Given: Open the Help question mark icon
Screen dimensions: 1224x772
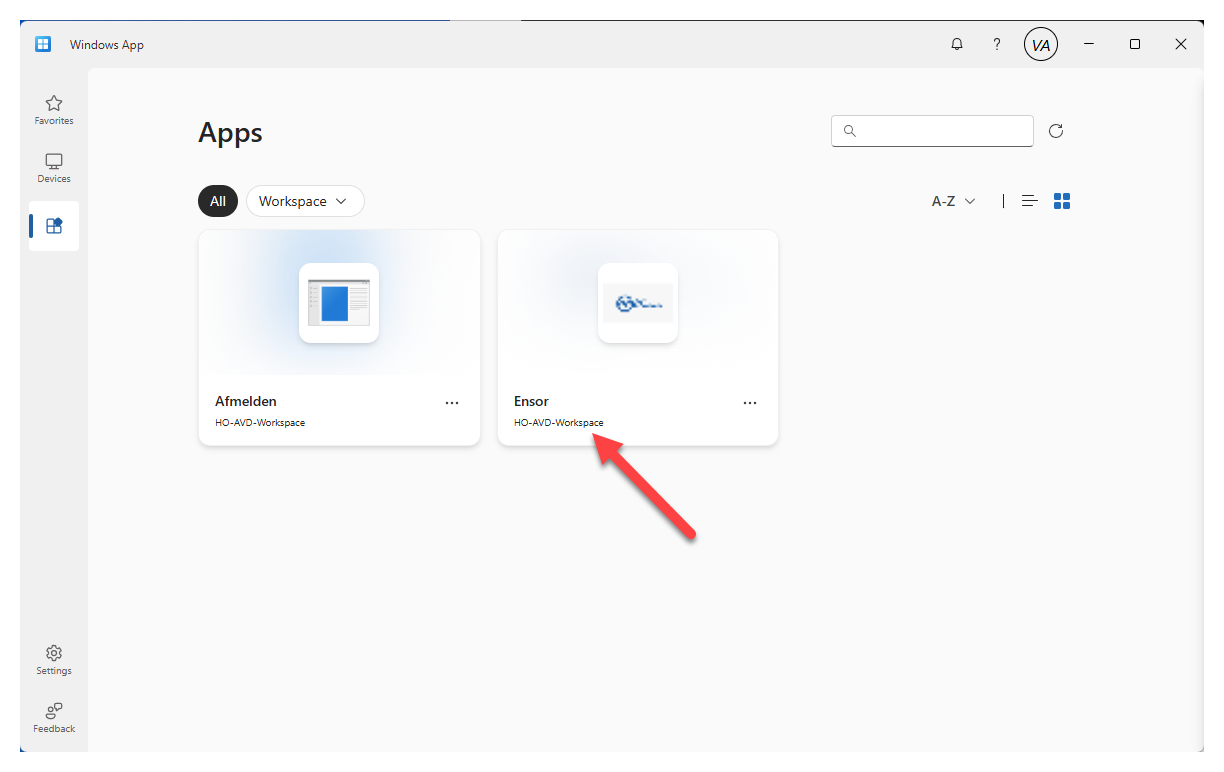Looking at the screenshot, I should (x=996, y=44).
